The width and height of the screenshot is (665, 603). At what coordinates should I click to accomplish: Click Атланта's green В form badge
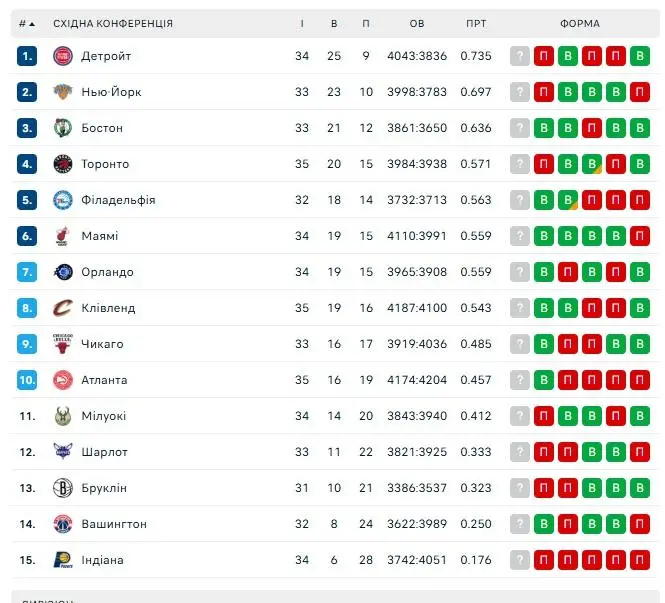click(544, 380)
